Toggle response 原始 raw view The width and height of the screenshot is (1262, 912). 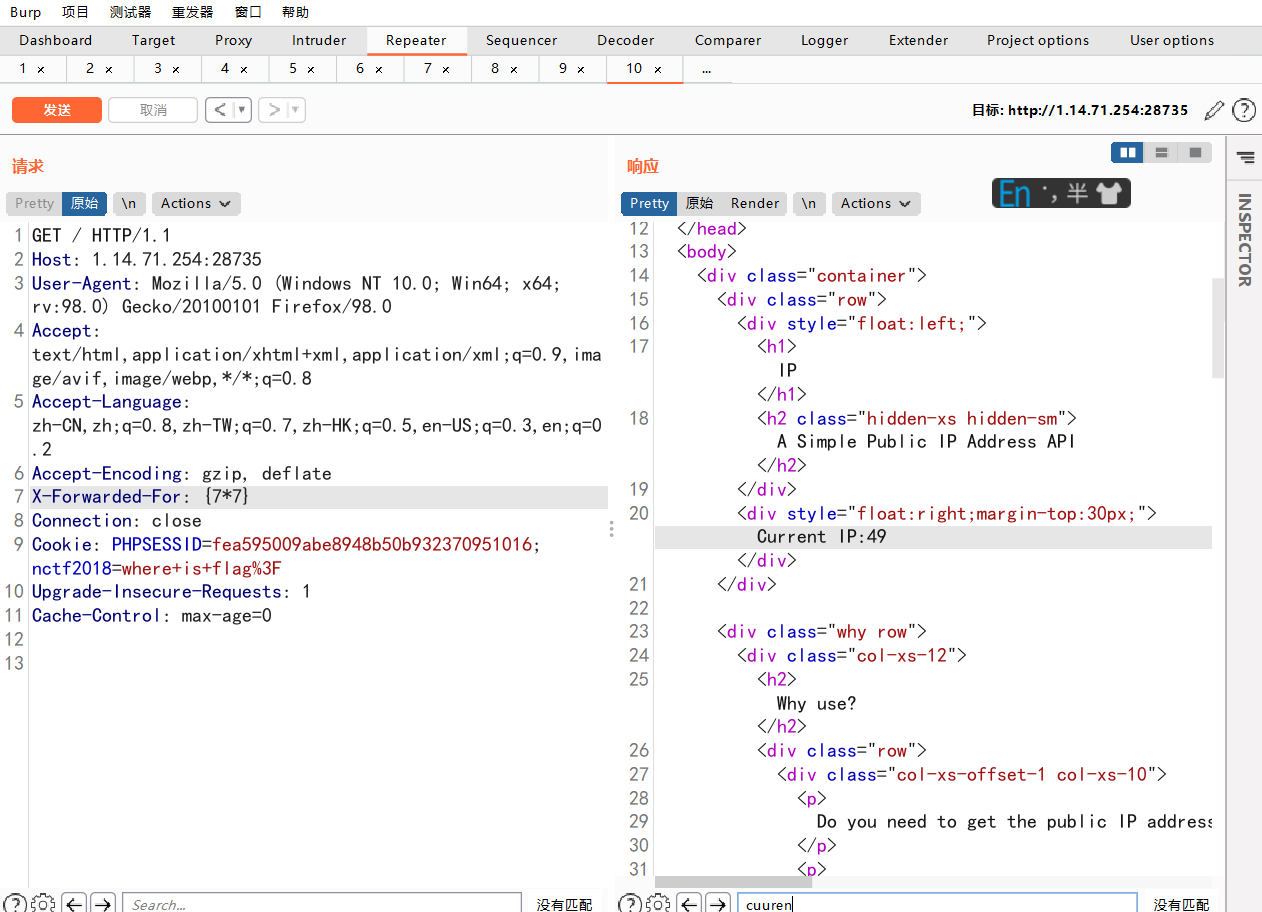[x=699, y=203]
